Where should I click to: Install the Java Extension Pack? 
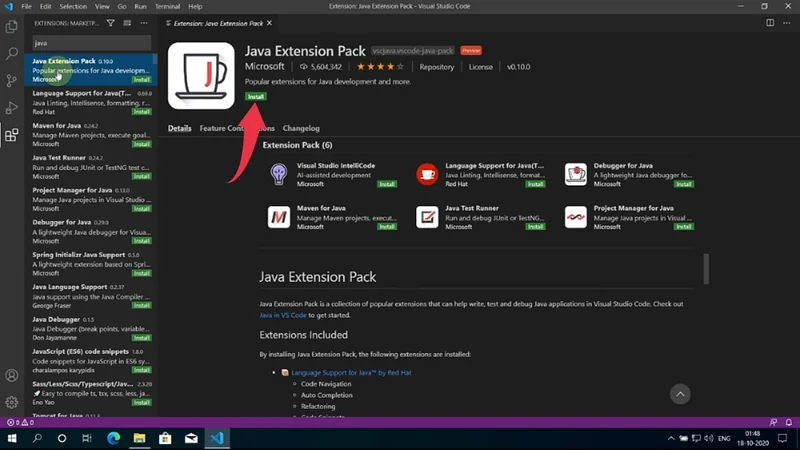[254, 96]
